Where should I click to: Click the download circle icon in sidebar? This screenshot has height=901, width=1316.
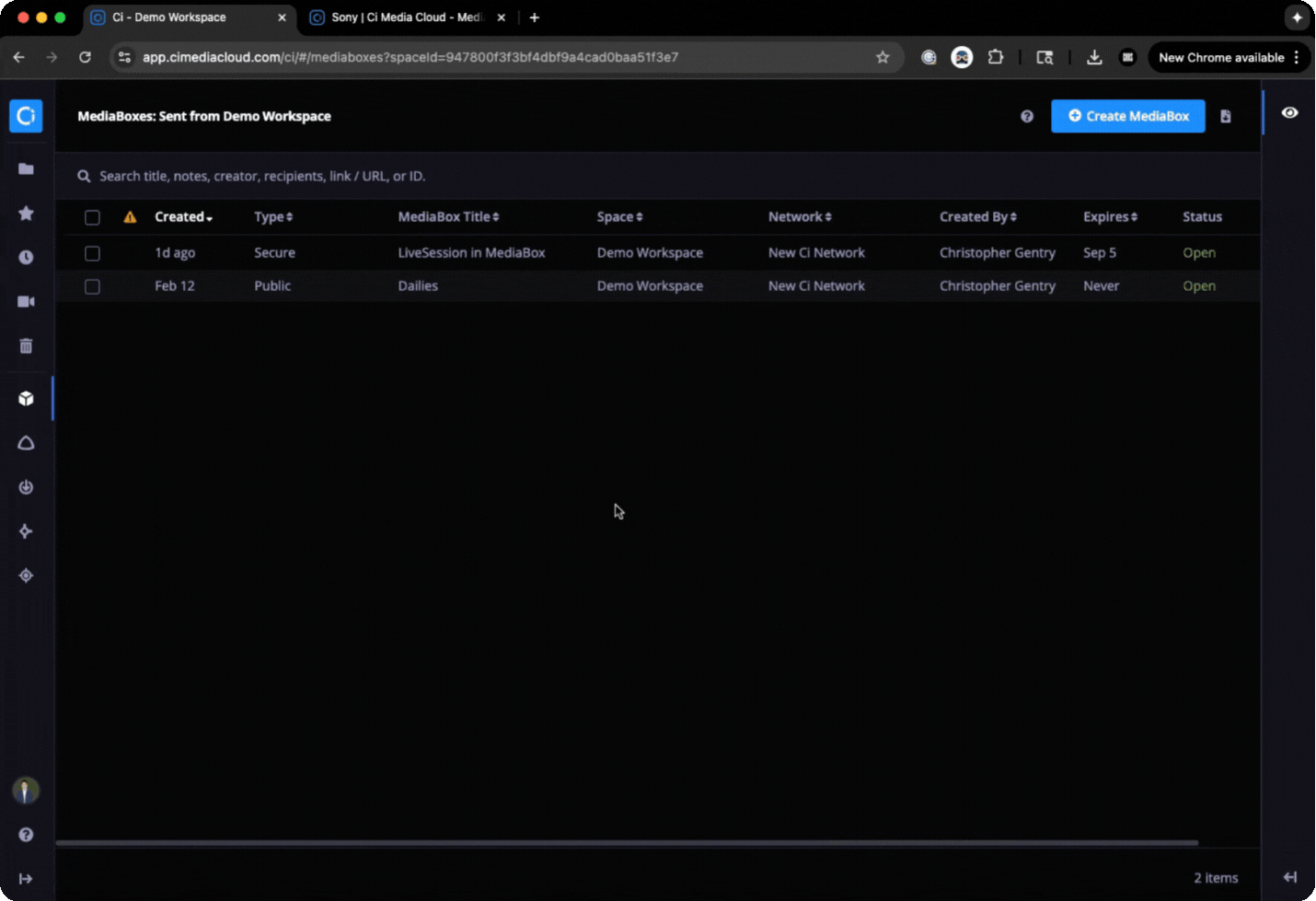click(x=26, y=487)
